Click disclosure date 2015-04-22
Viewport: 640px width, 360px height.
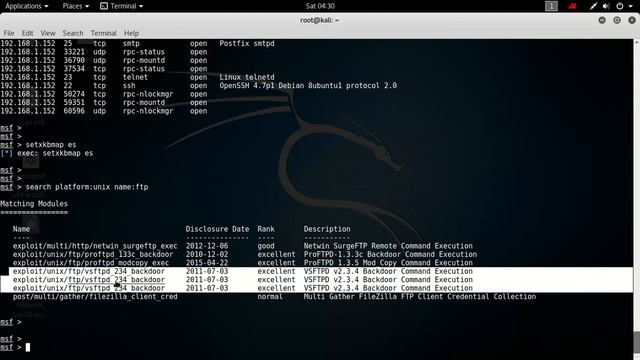207,263
